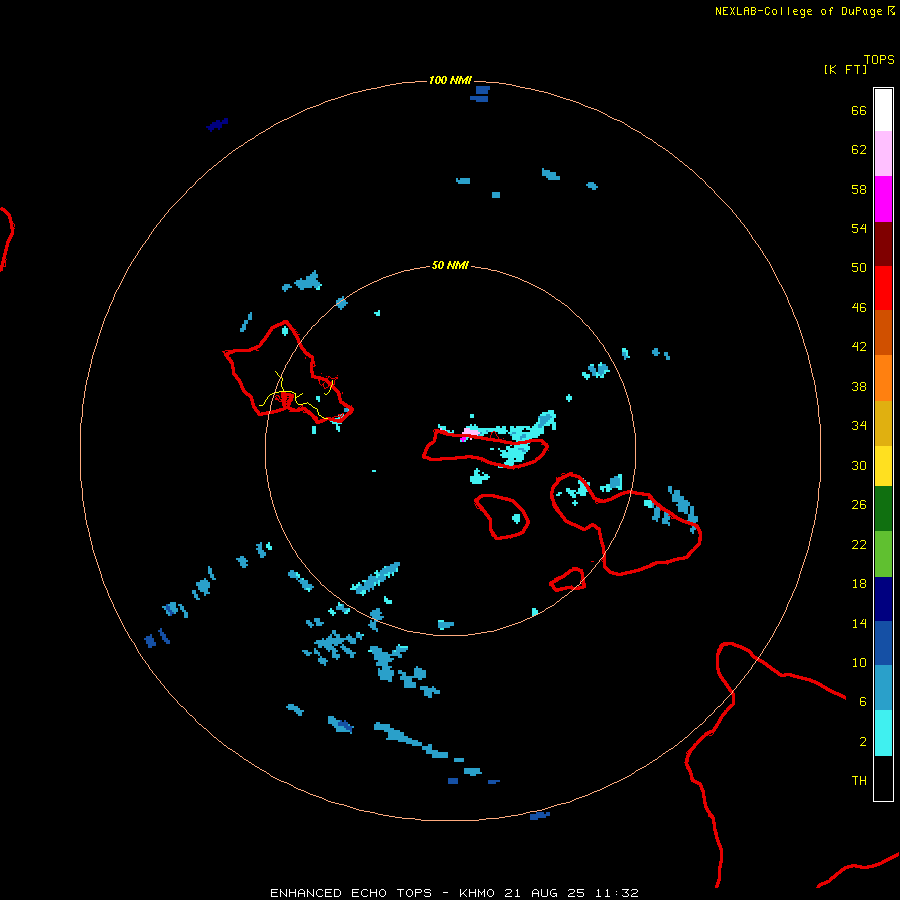Screen dimensions: 900x900
Task: Click the 10 legend value
Action: pos(859,662)
